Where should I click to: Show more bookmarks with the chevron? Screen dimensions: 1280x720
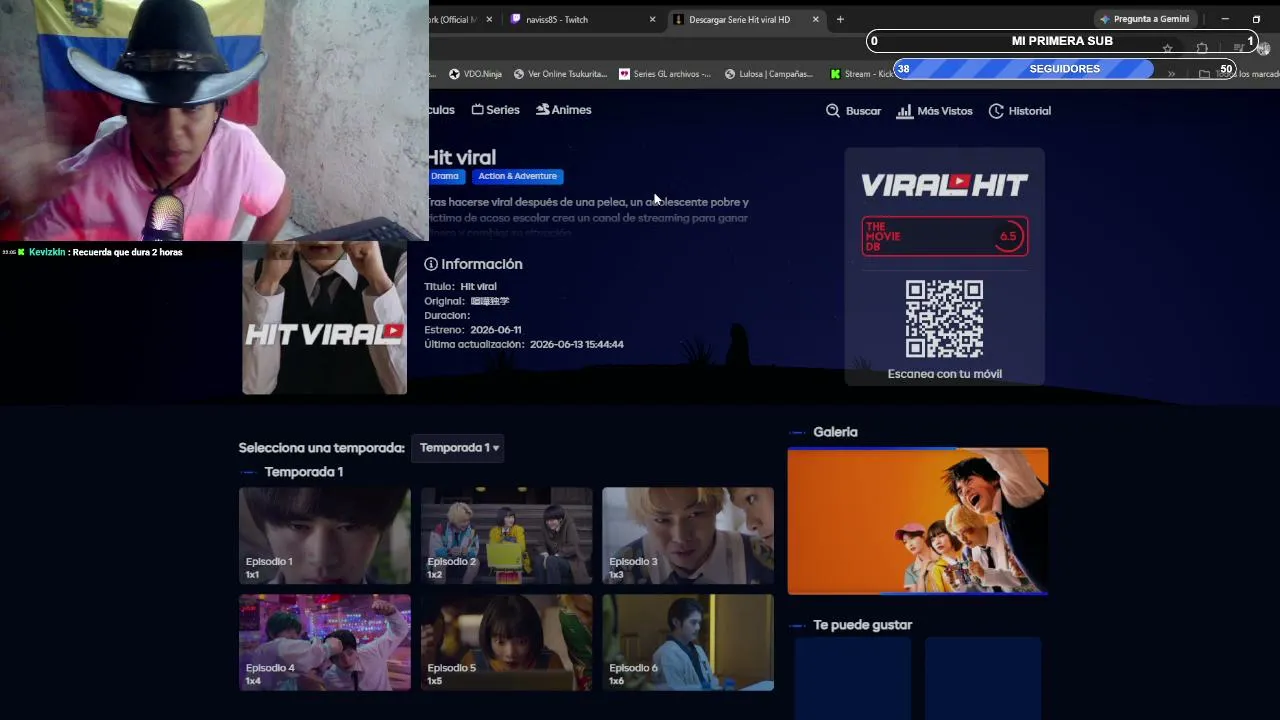pos(1171,74)
